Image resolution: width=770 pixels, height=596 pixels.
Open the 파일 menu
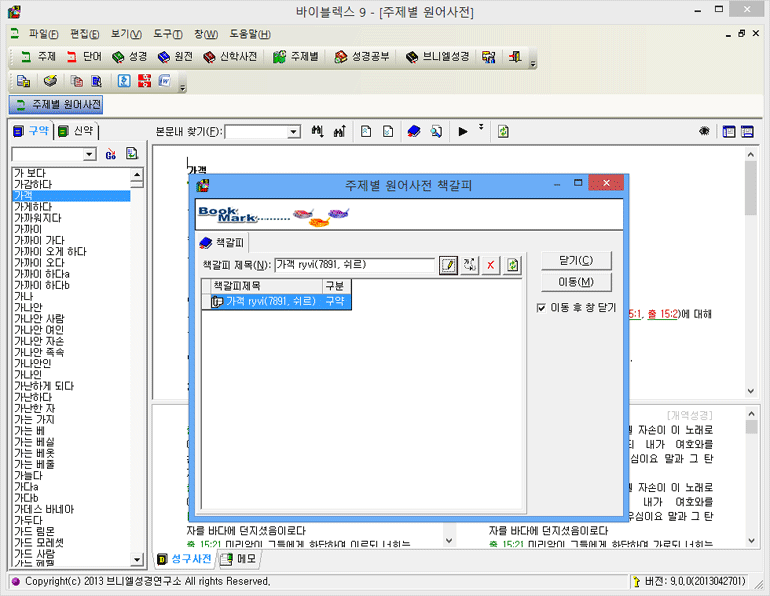(x=43, y=34)
